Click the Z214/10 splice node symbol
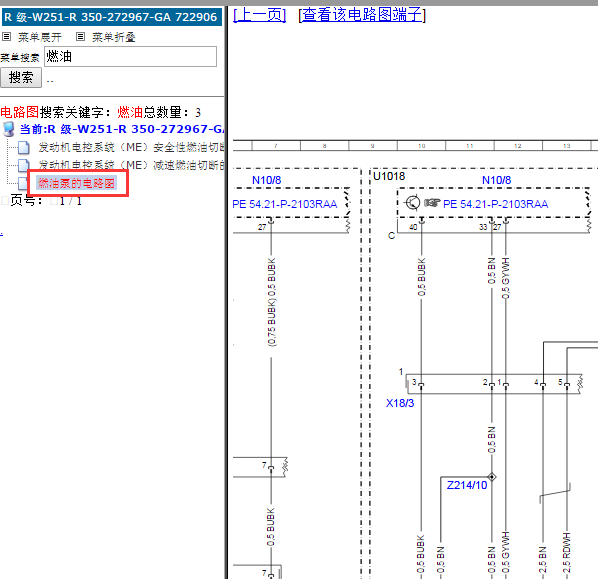This screenshot has width=598, height=579. (492, 477)
